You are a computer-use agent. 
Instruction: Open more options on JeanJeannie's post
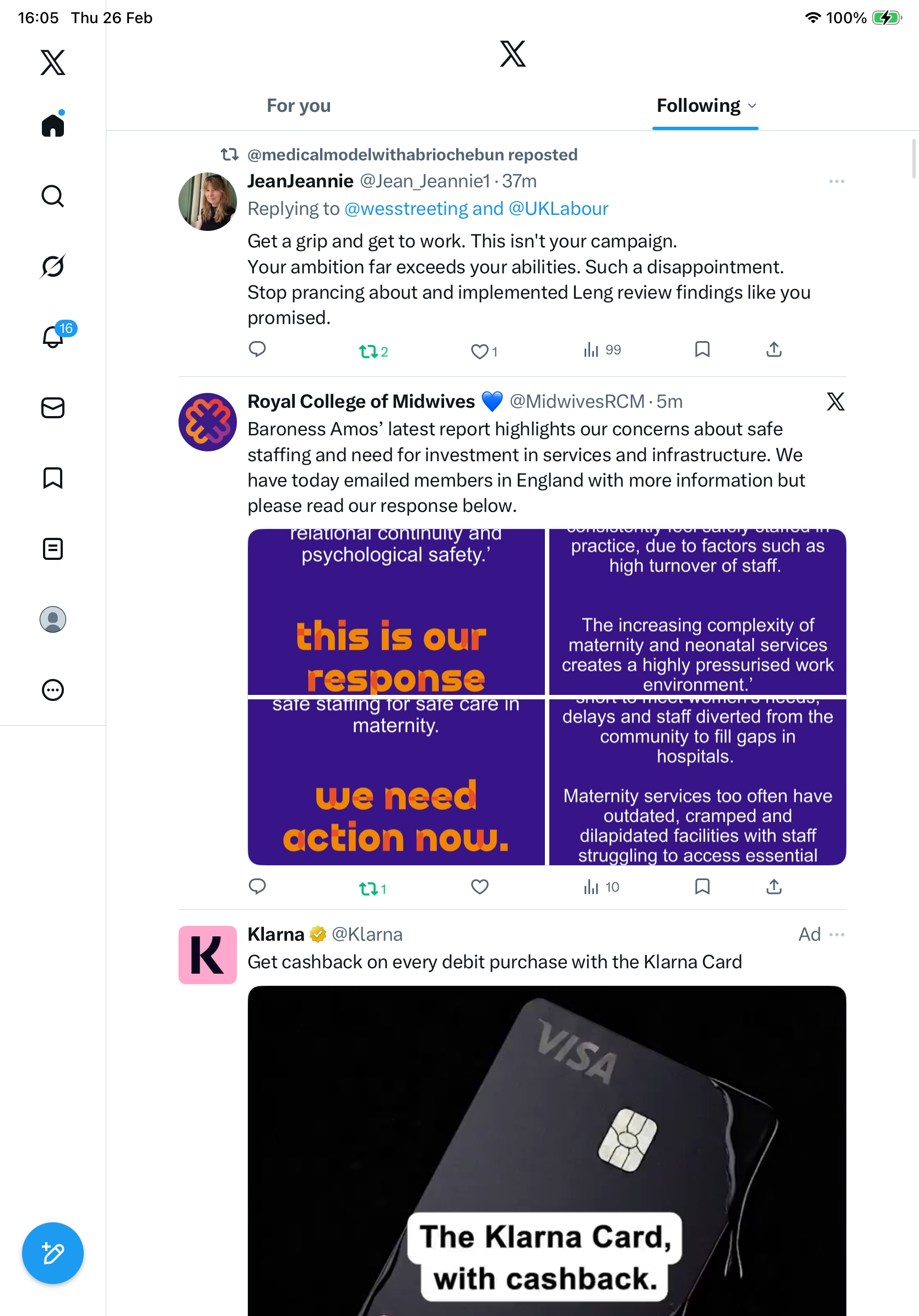(836, 181)
